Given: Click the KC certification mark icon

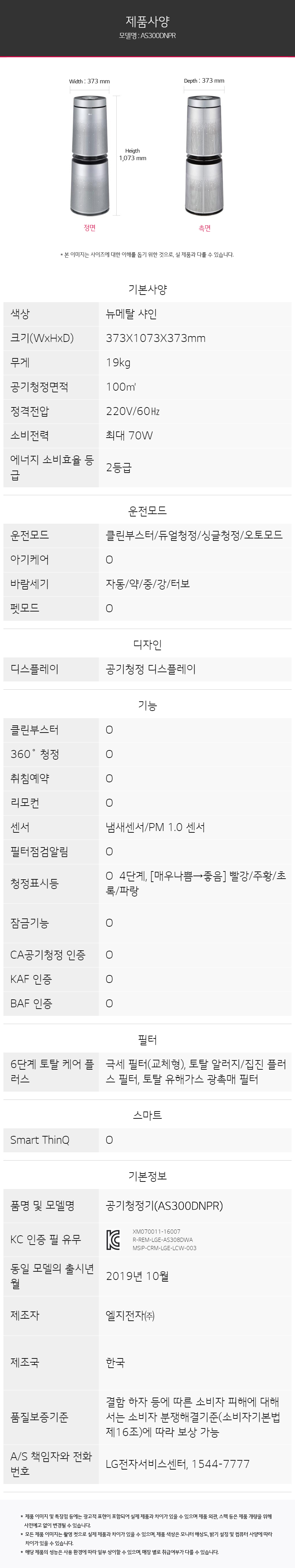Looking at the screenshot, I should 113,1240.
